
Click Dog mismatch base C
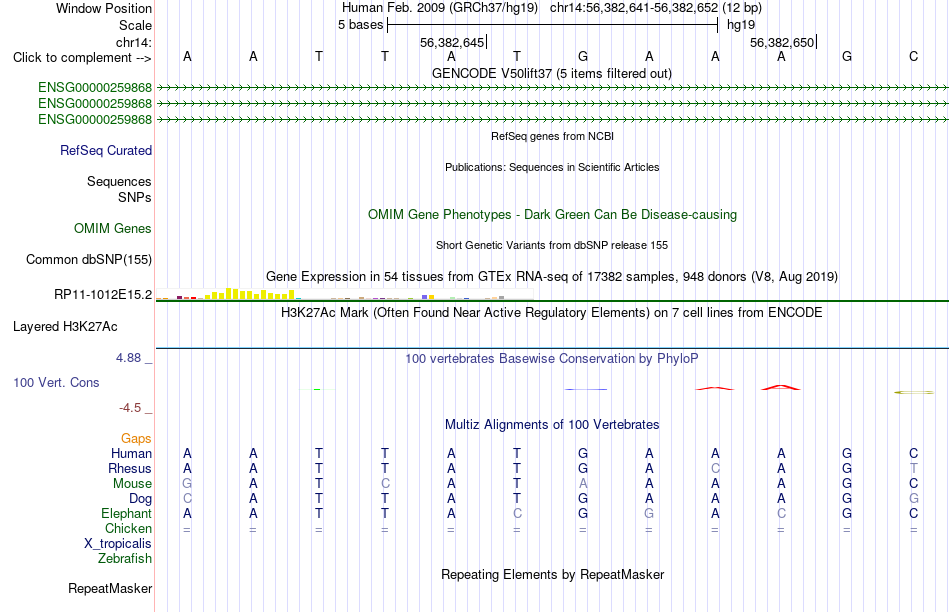[187, 499]
